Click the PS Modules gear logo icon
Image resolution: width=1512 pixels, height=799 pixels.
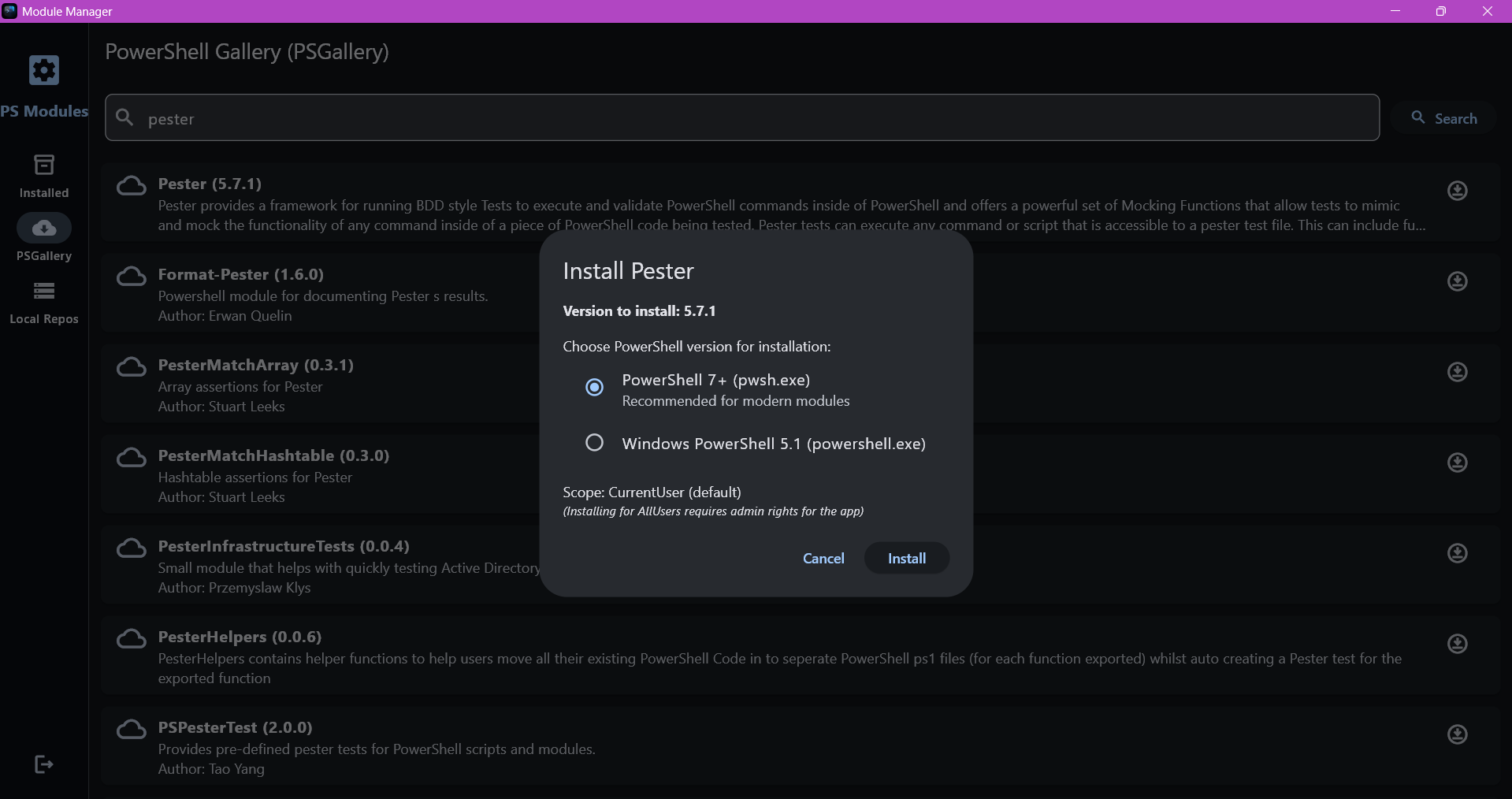(44, 70)
